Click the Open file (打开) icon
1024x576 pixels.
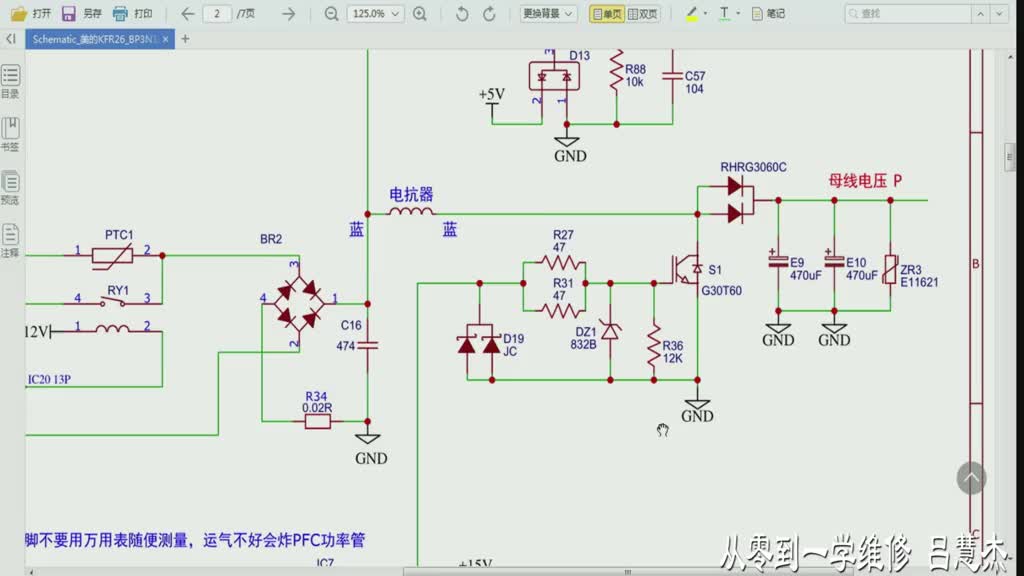(x=19, y=14)
